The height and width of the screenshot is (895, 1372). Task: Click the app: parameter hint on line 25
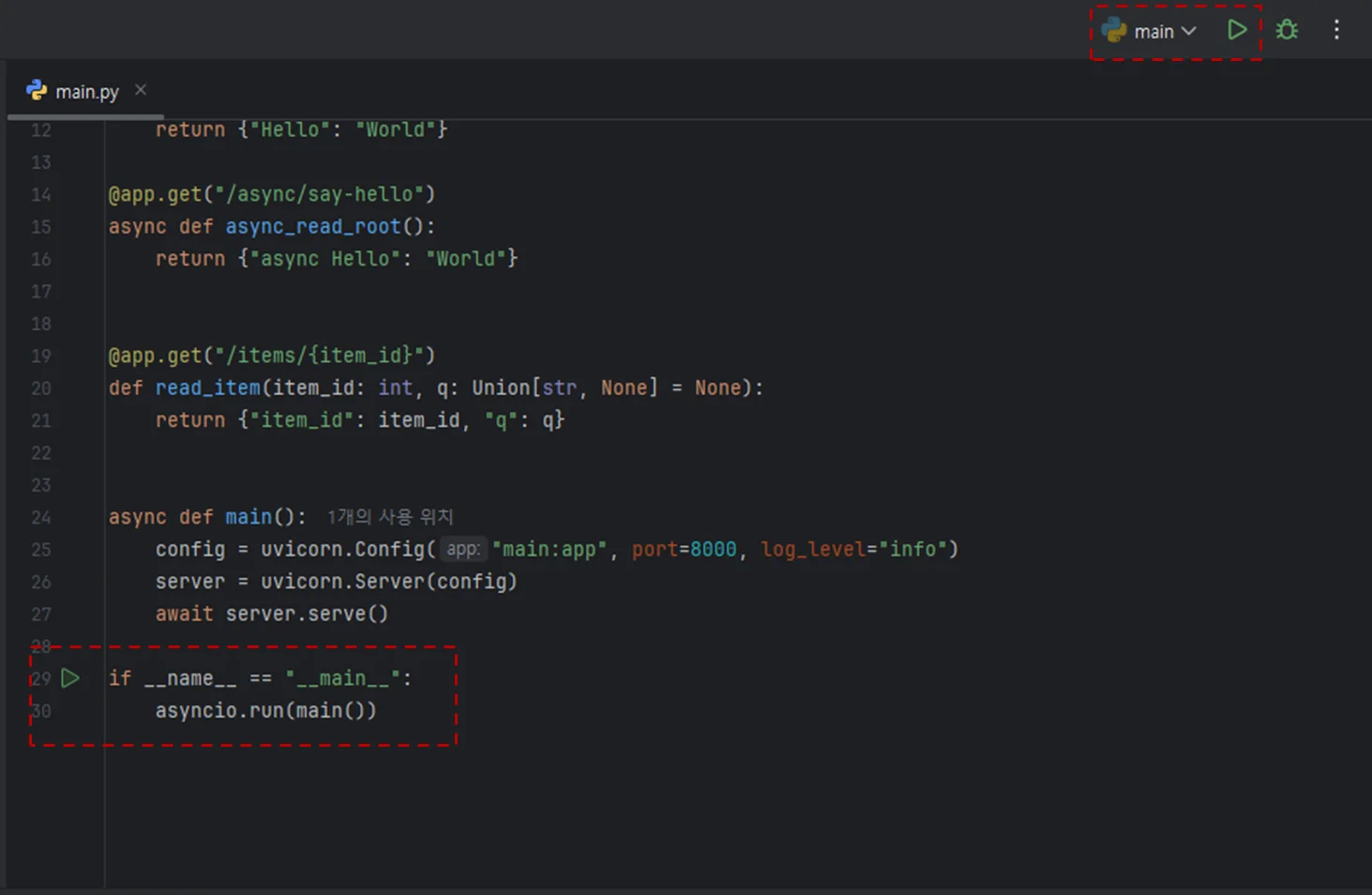pyautogui.click(x=463, y=549)
